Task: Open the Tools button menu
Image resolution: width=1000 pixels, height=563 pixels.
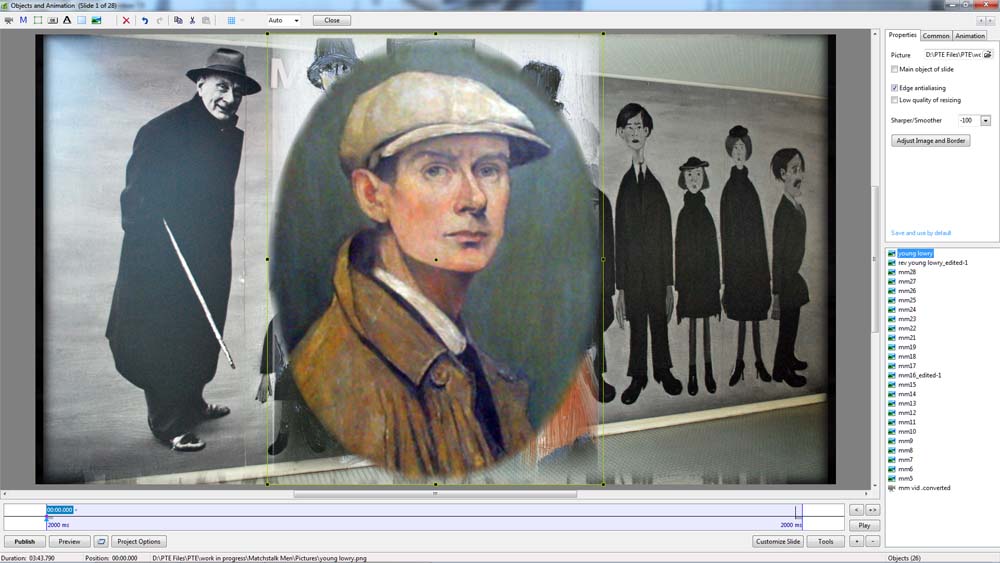Action: 825,541
